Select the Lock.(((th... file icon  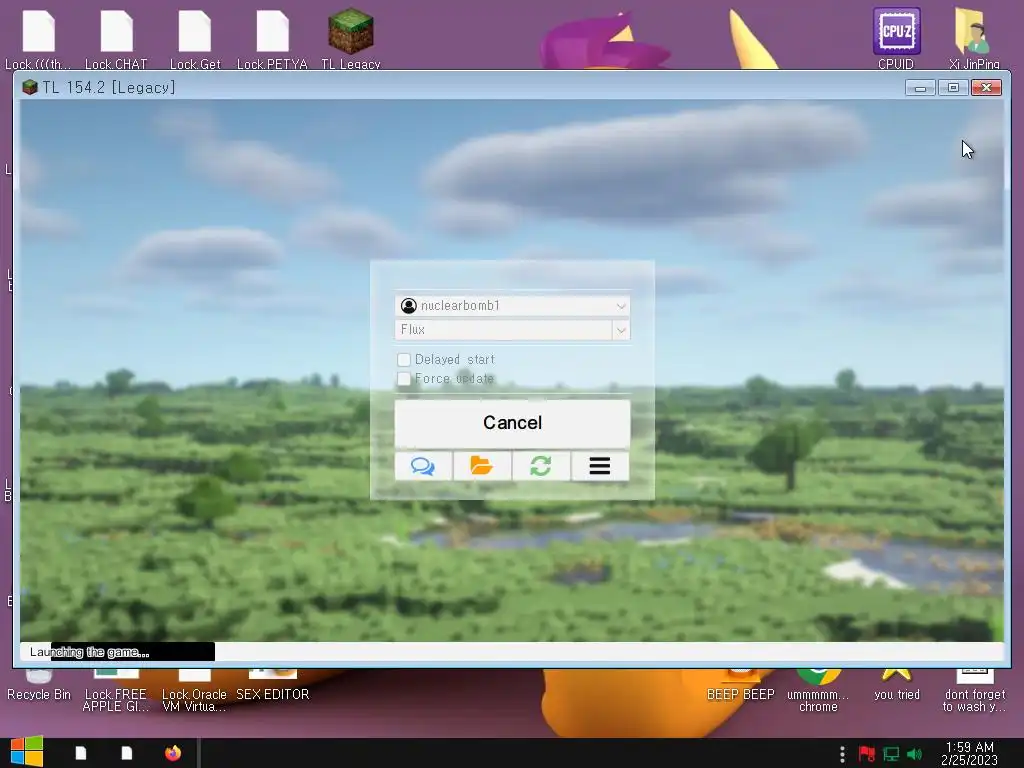point(38,38)
